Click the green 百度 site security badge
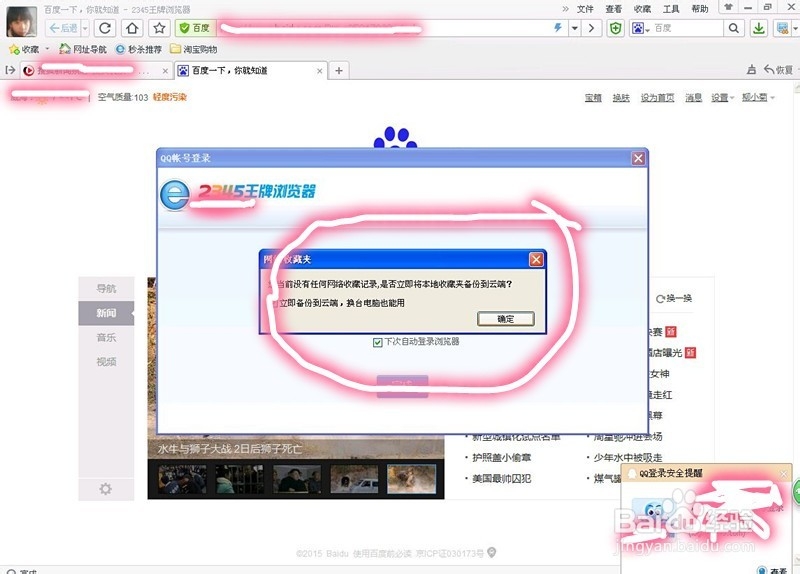The width and height of the screenshot is (800, 574). tap(195, 28)
